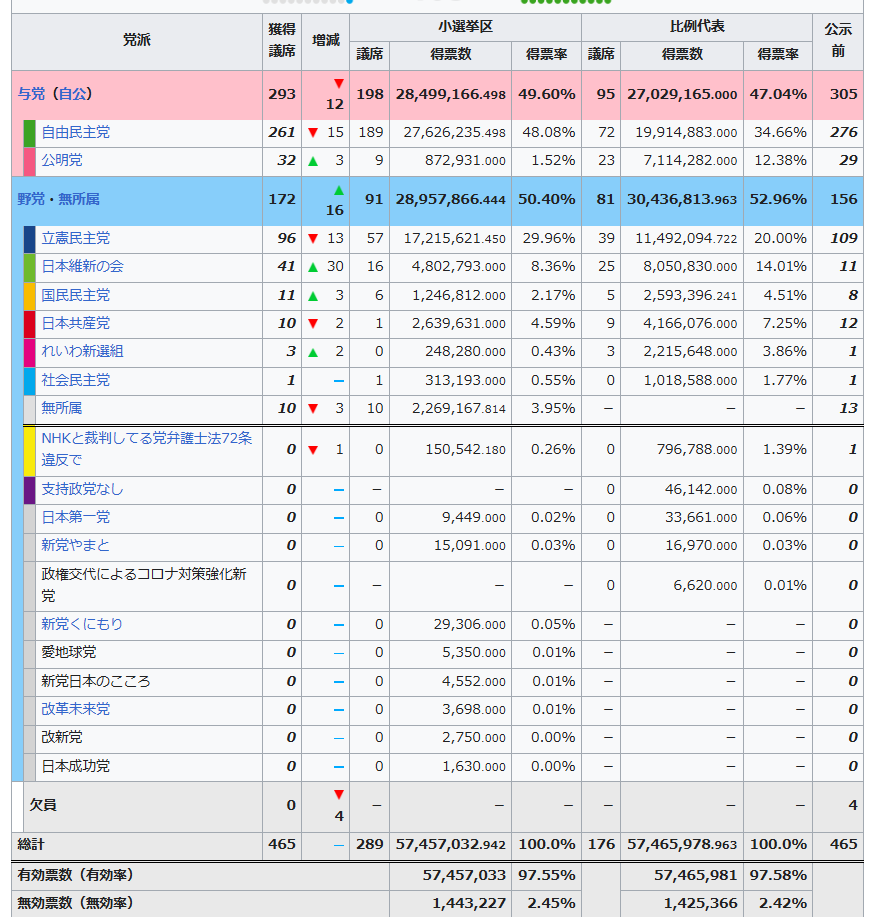Open the 新党やまと link
The width and height of the screenshot is (888, 917).
[x=75, y=546]
